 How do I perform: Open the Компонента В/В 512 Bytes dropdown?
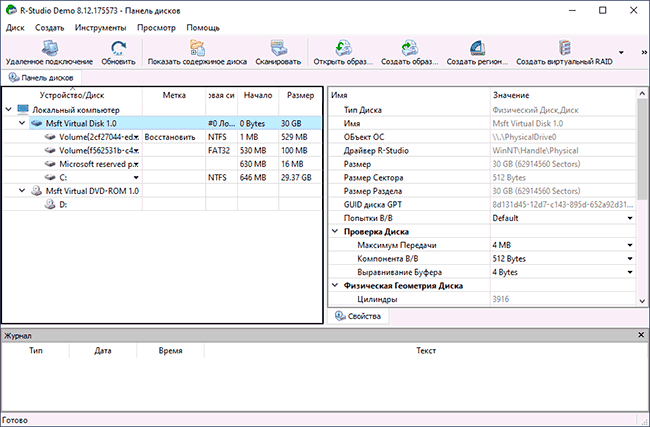pyautogui.click(x=630, y=259)
